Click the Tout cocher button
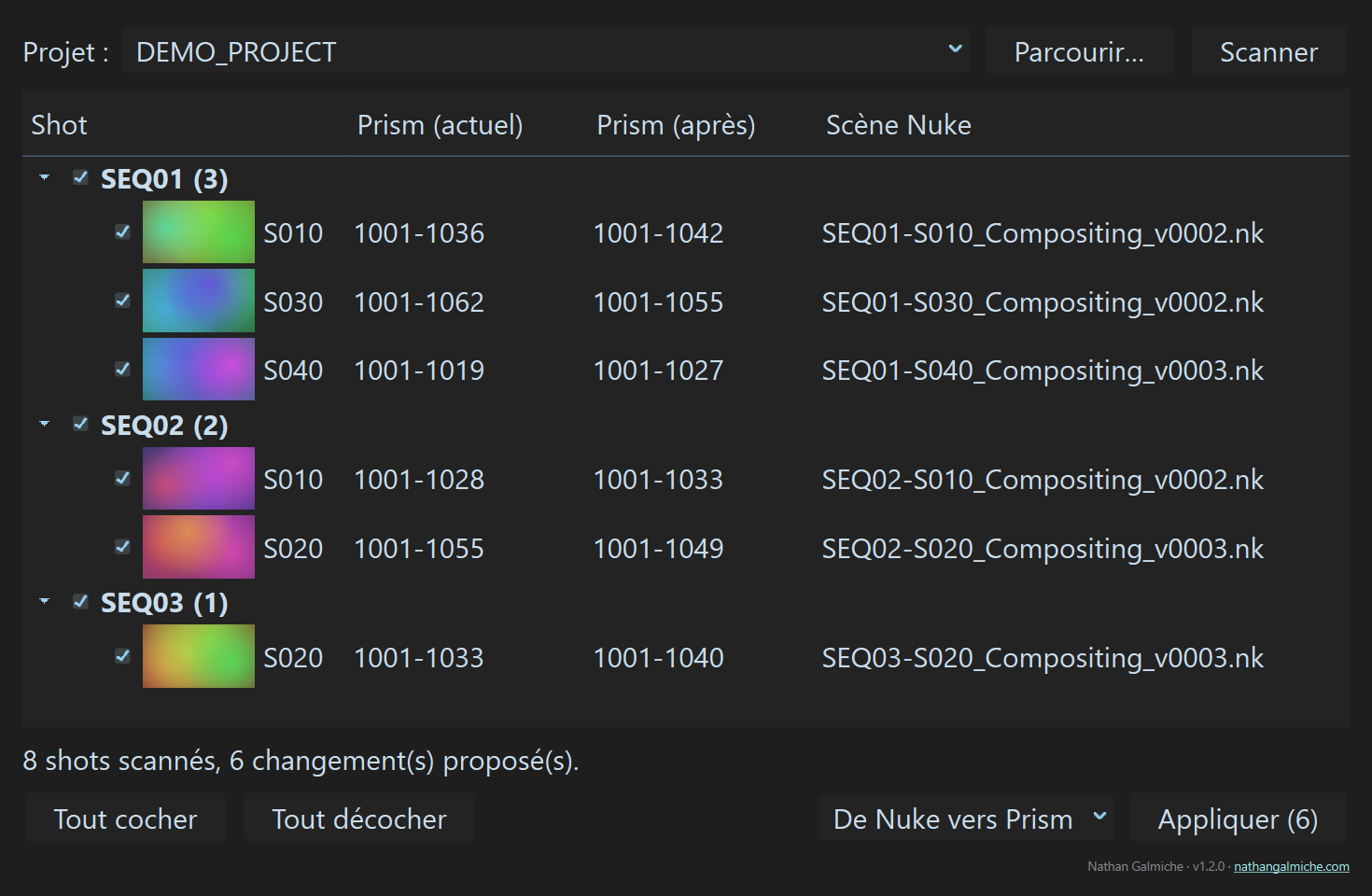Image resolution: width=1372 pixels, height=896 pixels. (x=125, y=818)
